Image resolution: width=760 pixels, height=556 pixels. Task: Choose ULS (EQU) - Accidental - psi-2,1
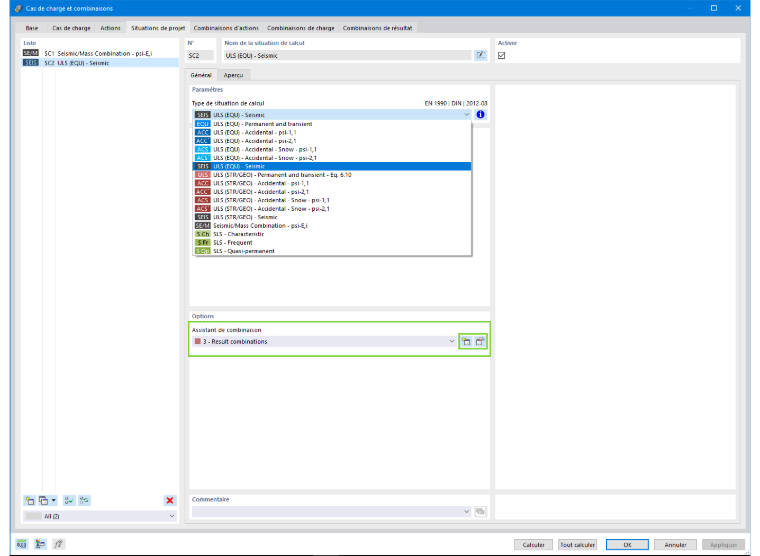tap(332, 141)
